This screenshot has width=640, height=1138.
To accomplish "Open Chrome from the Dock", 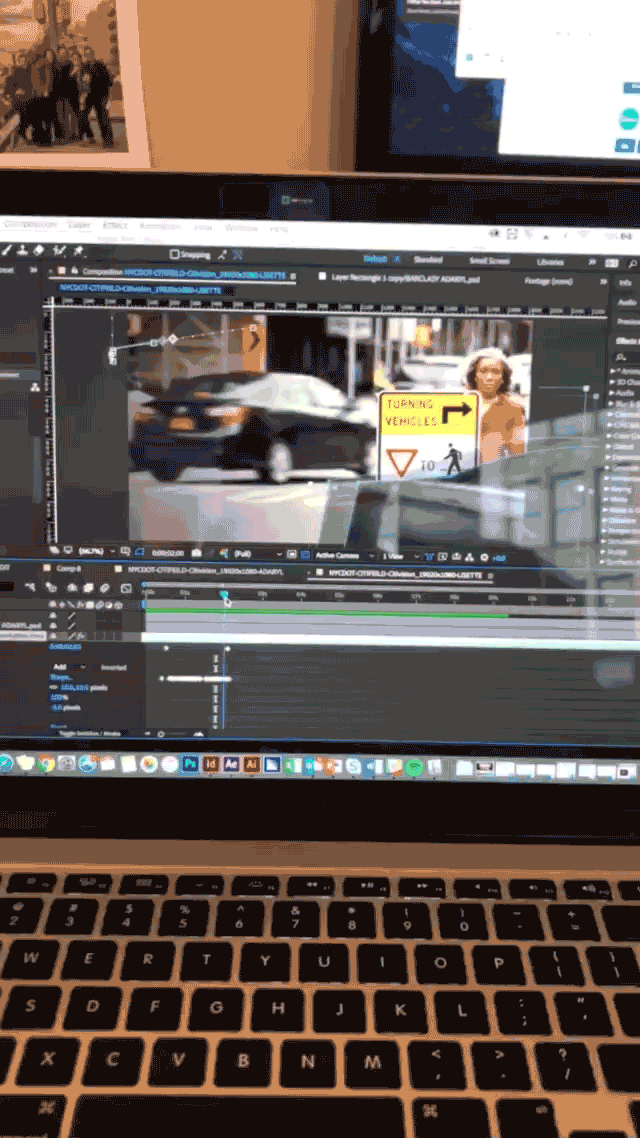I will [46, 763].
